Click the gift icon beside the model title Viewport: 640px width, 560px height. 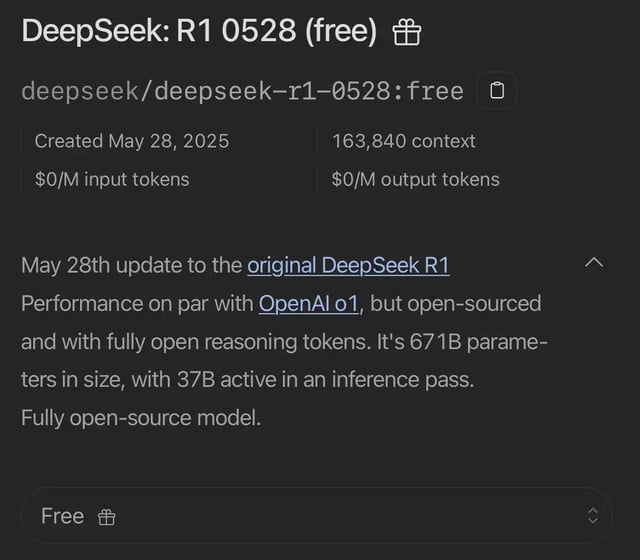407,33
